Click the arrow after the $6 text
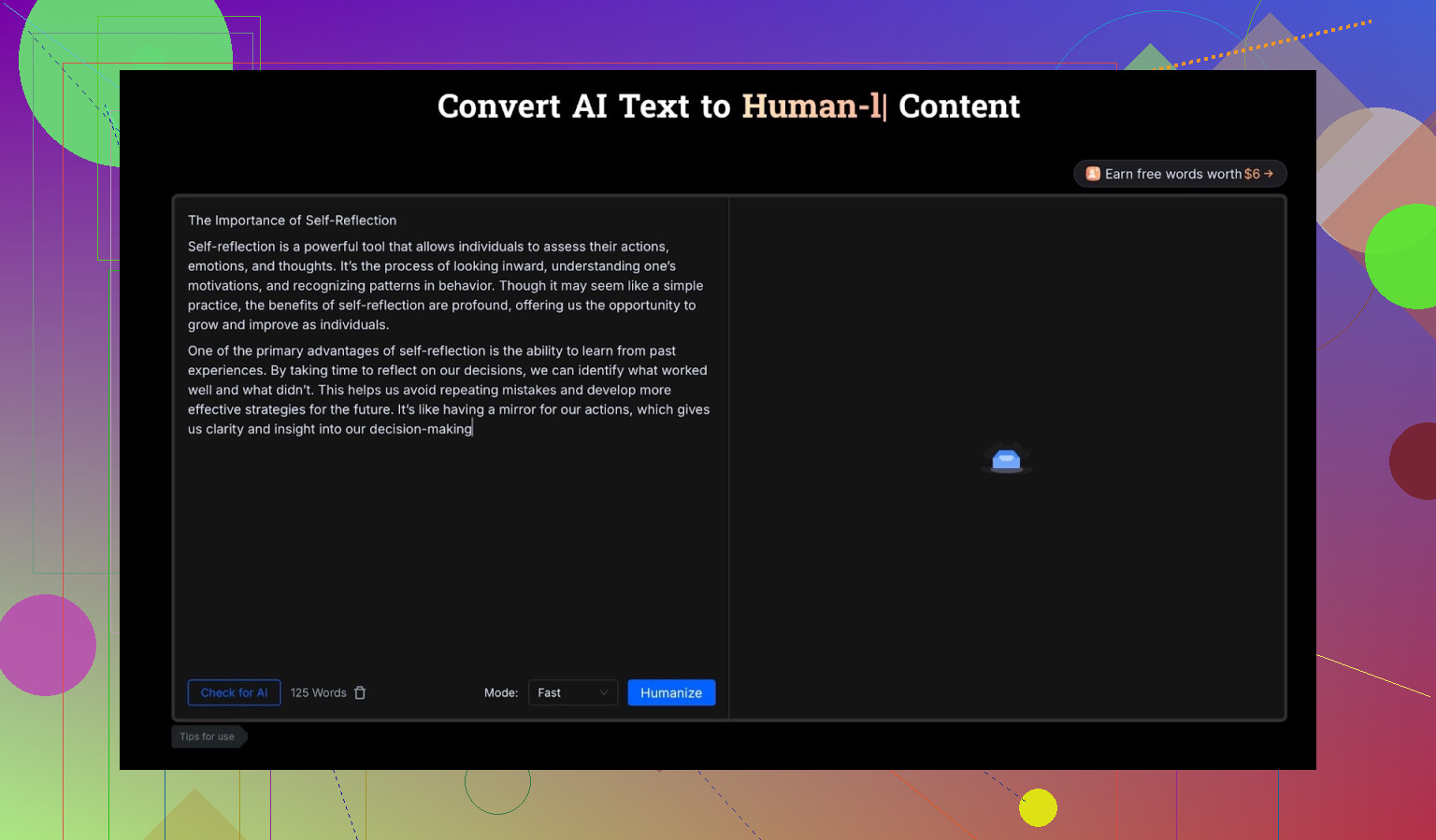1436x840 pixels. point(1269,174)
